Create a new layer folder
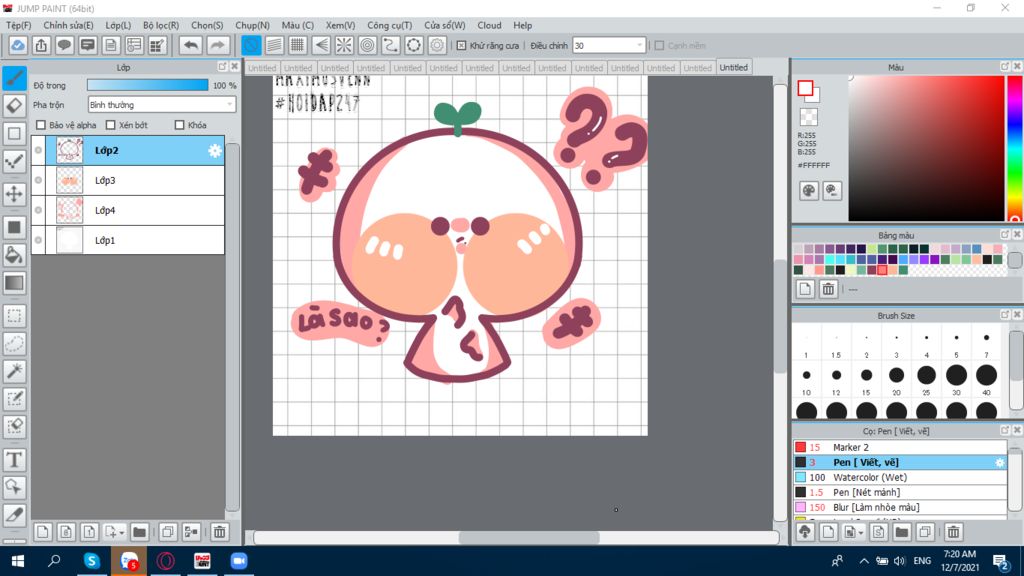Image resolution: width=1024 pixels, height=576 pixels. 139,532
